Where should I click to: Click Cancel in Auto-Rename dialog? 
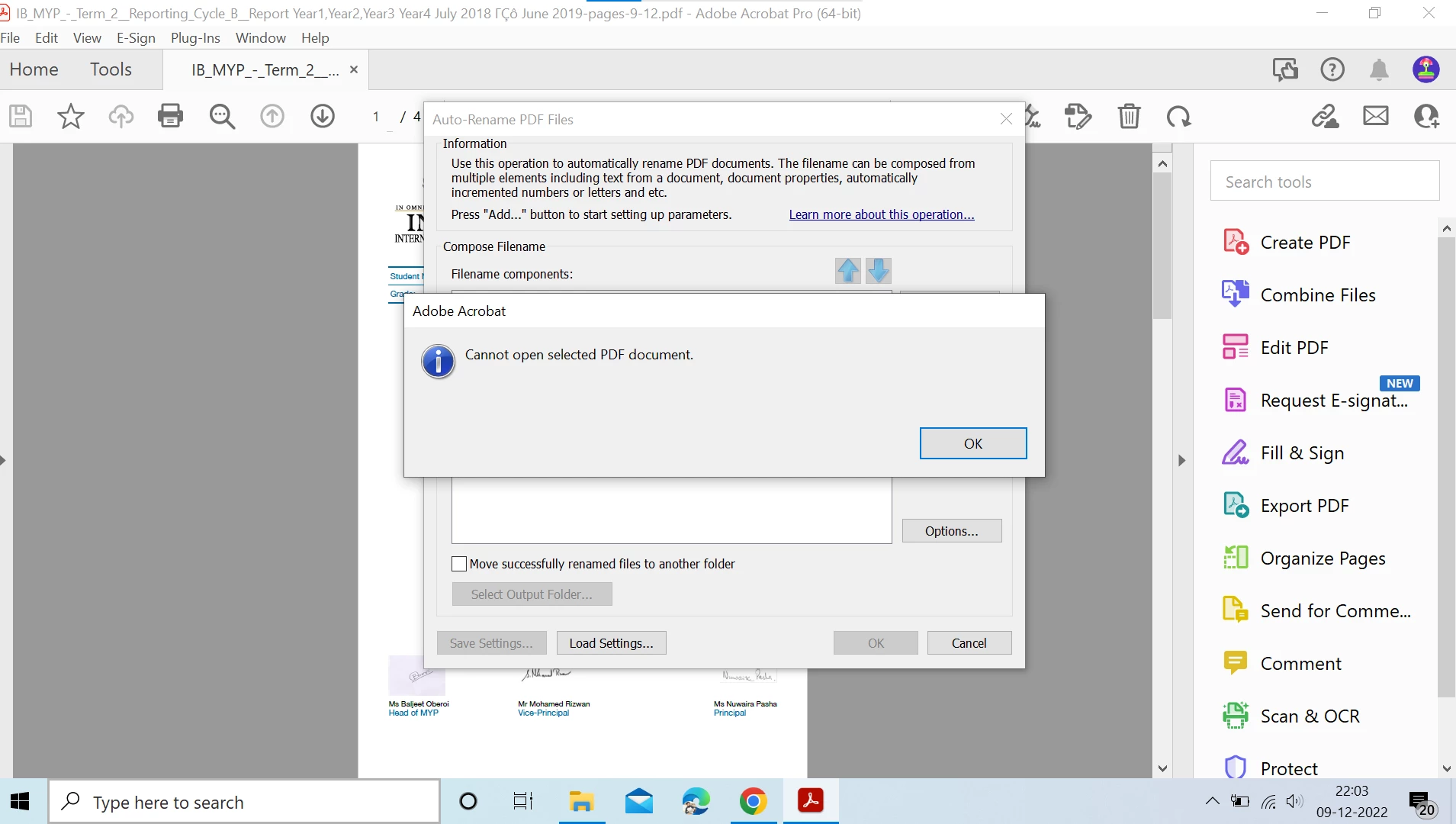pyautogui.click(x=969, y=643)
